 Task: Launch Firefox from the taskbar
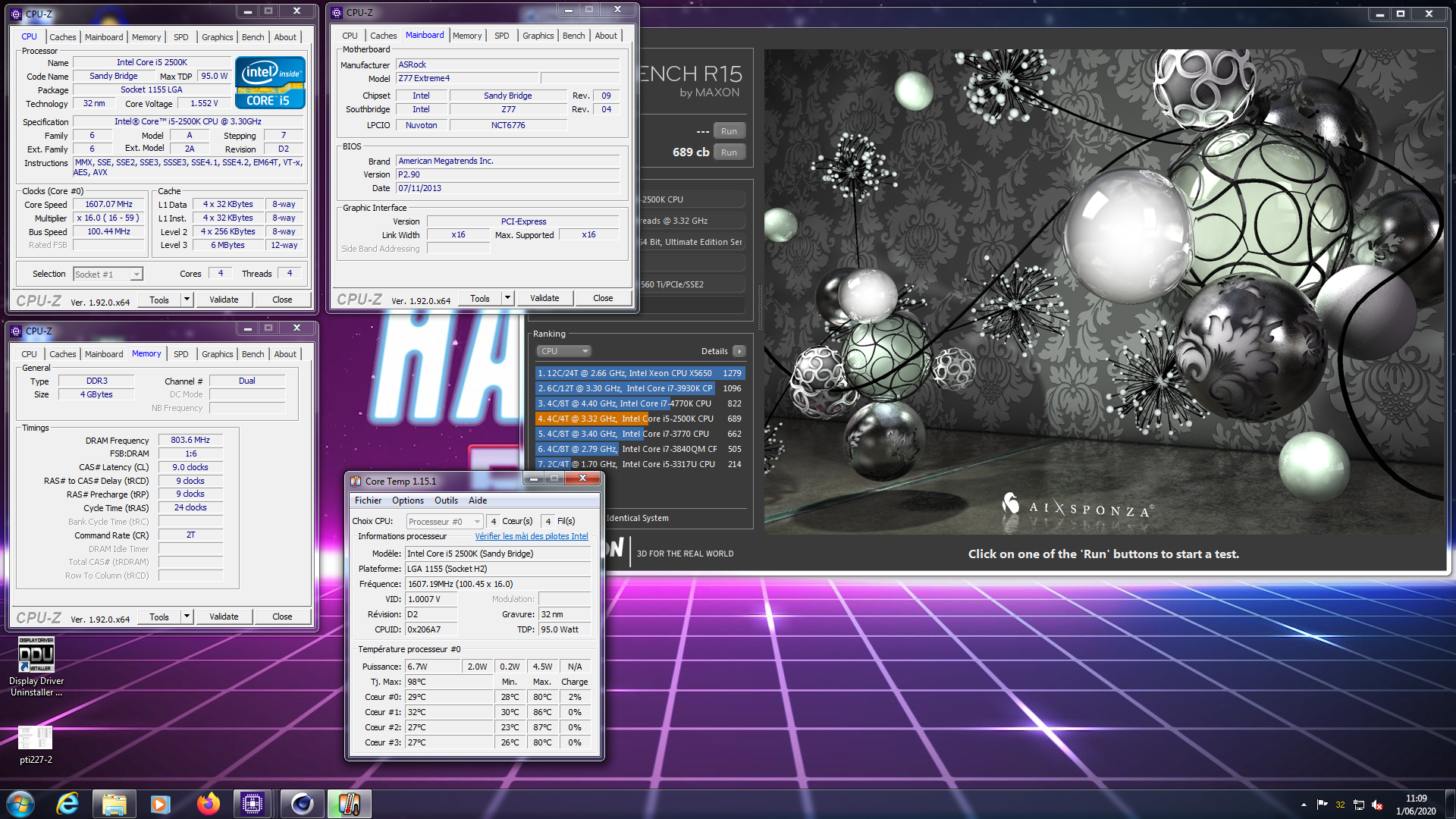pyautogui.click(x=208, y=803)
